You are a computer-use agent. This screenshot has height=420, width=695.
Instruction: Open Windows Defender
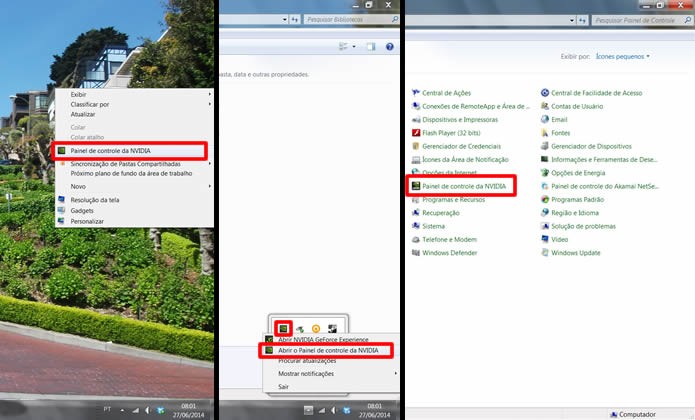pos(449,253)
